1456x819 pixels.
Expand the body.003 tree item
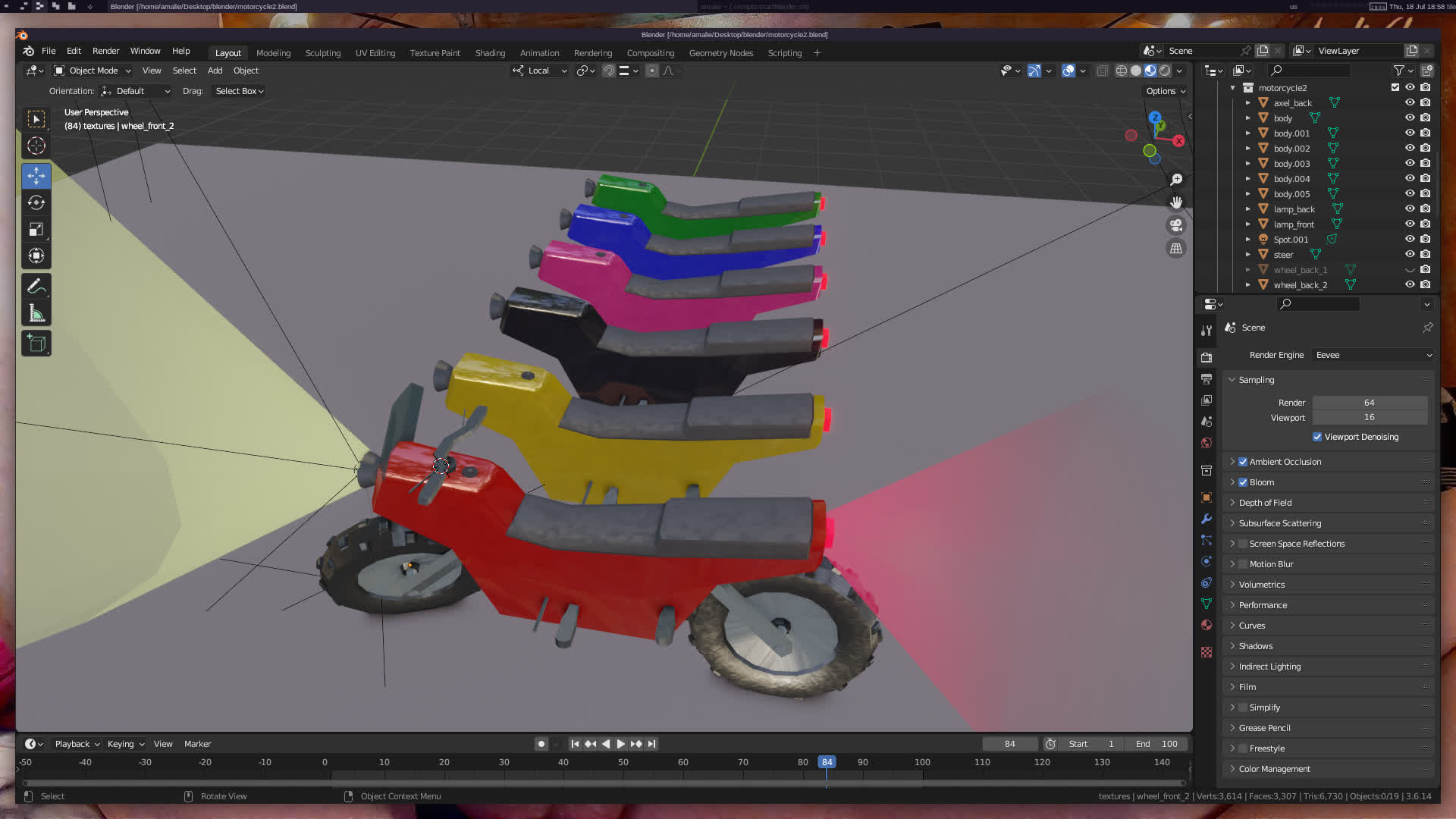coord(1248,164)
